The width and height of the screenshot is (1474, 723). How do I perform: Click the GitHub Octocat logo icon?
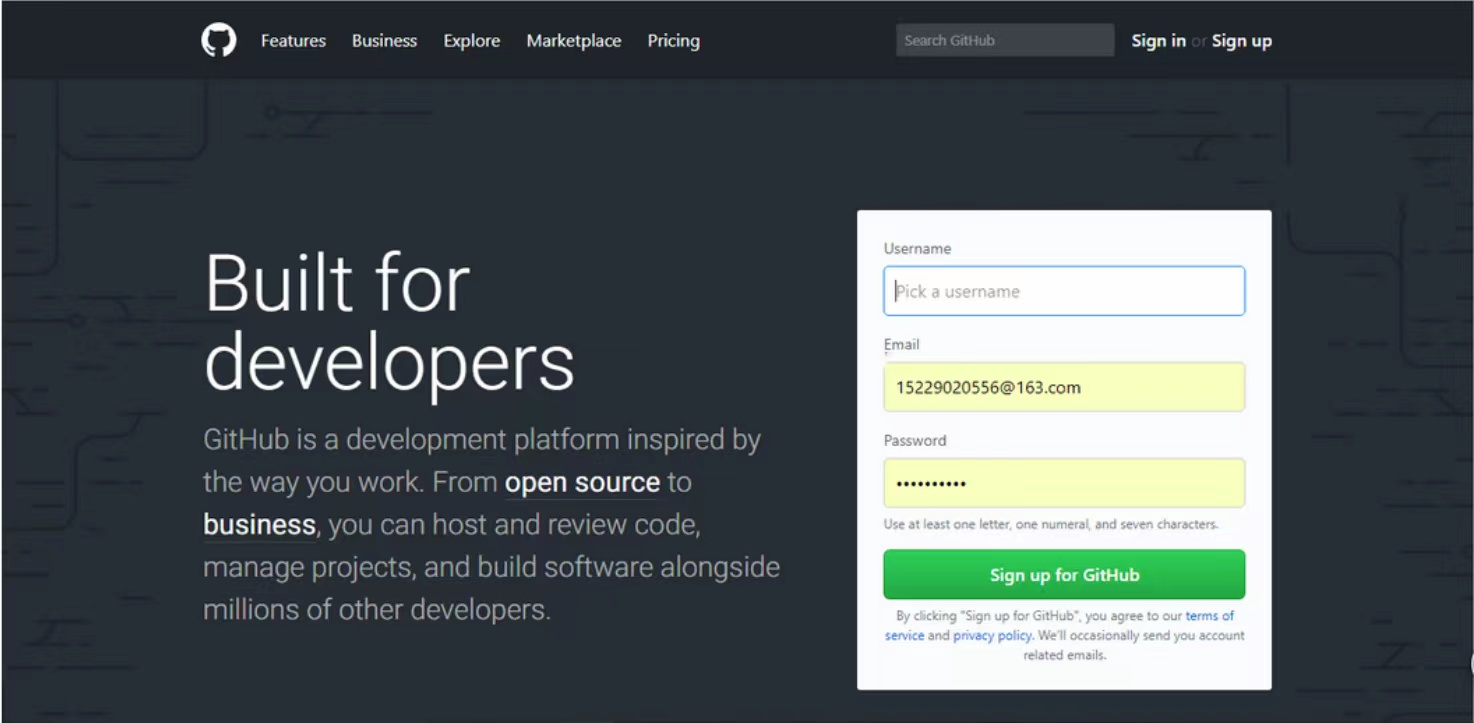(219, 40)
